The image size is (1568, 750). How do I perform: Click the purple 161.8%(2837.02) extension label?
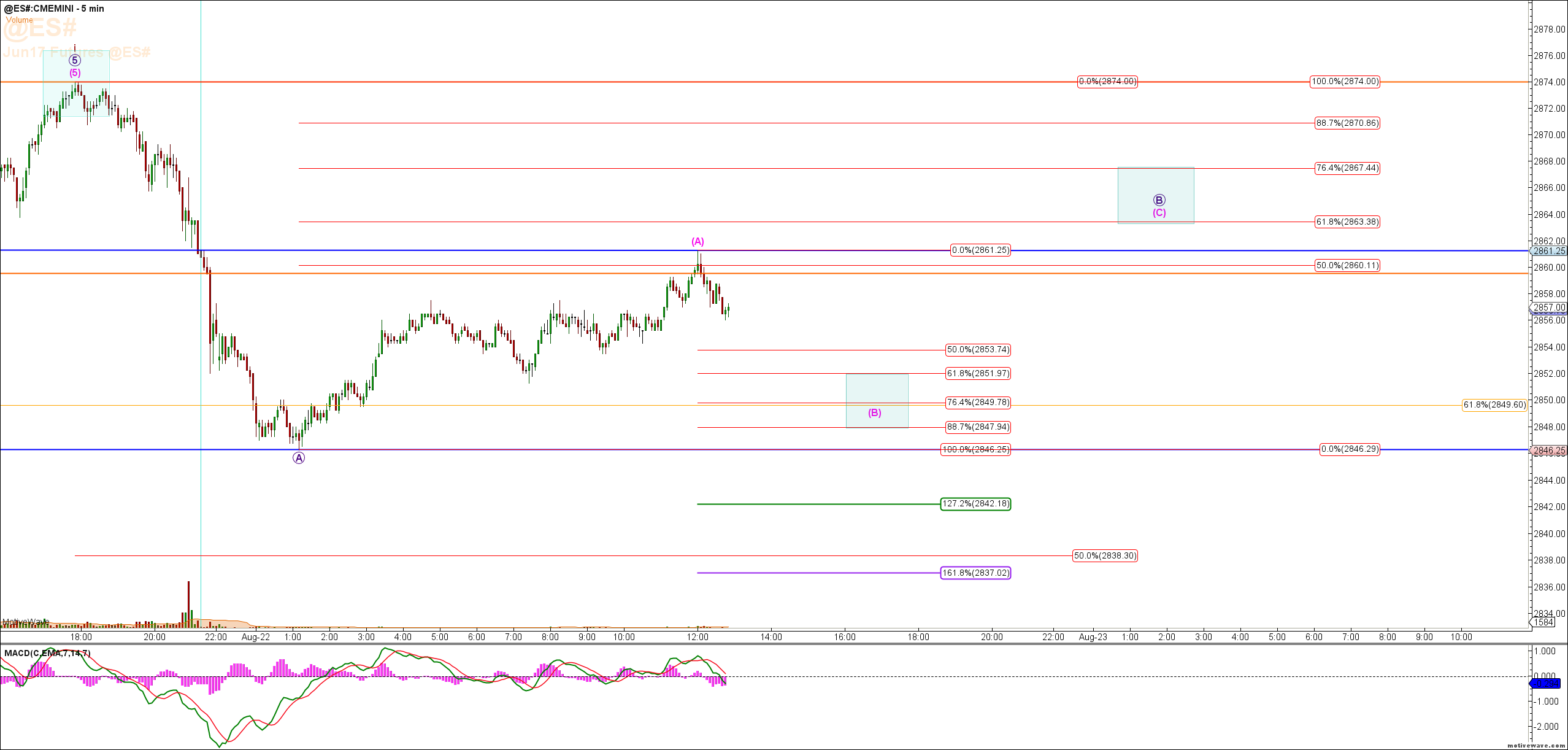click(975, 573)
